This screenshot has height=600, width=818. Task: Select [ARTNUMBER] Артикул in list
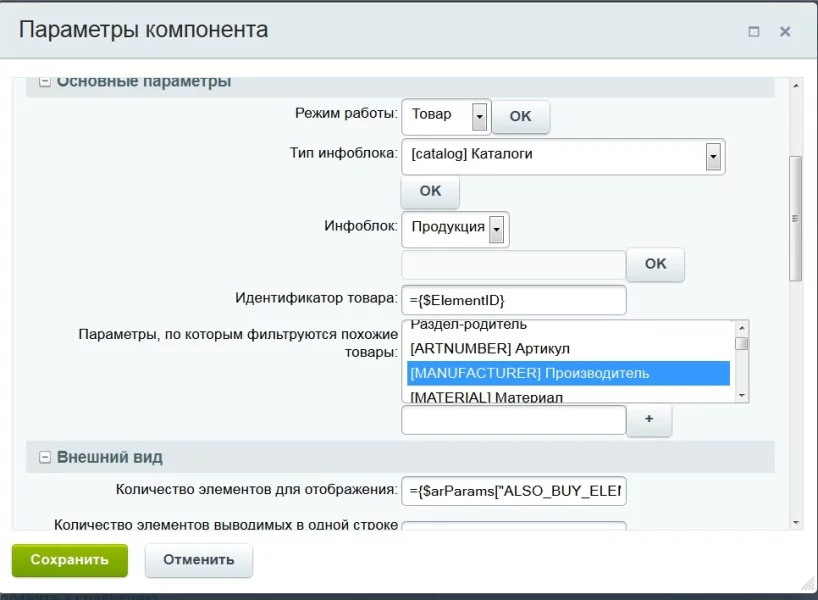[568, 348]
